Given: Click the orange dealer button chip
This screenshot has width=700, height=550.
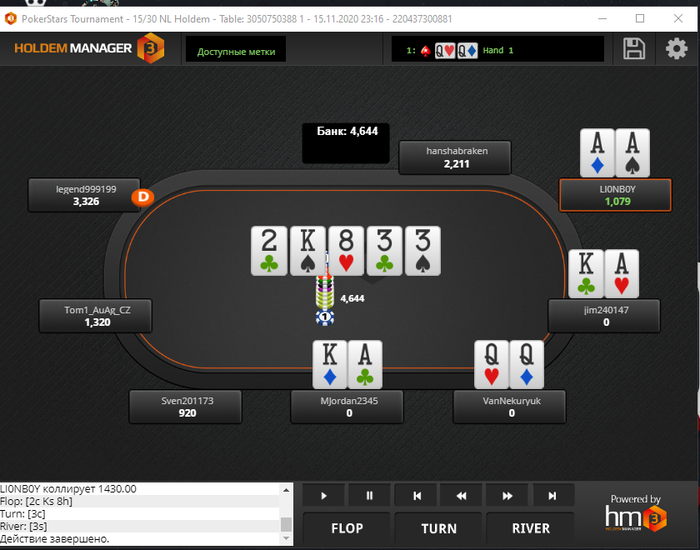Looking at the screenshot, I should 143,197.
